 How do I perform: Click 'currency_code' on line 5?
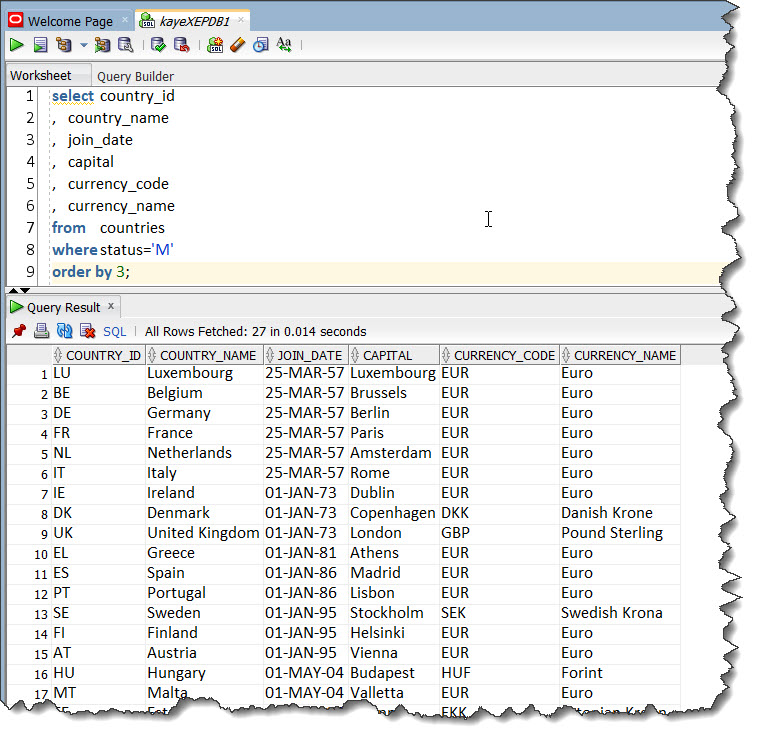(x=118, y=184)
